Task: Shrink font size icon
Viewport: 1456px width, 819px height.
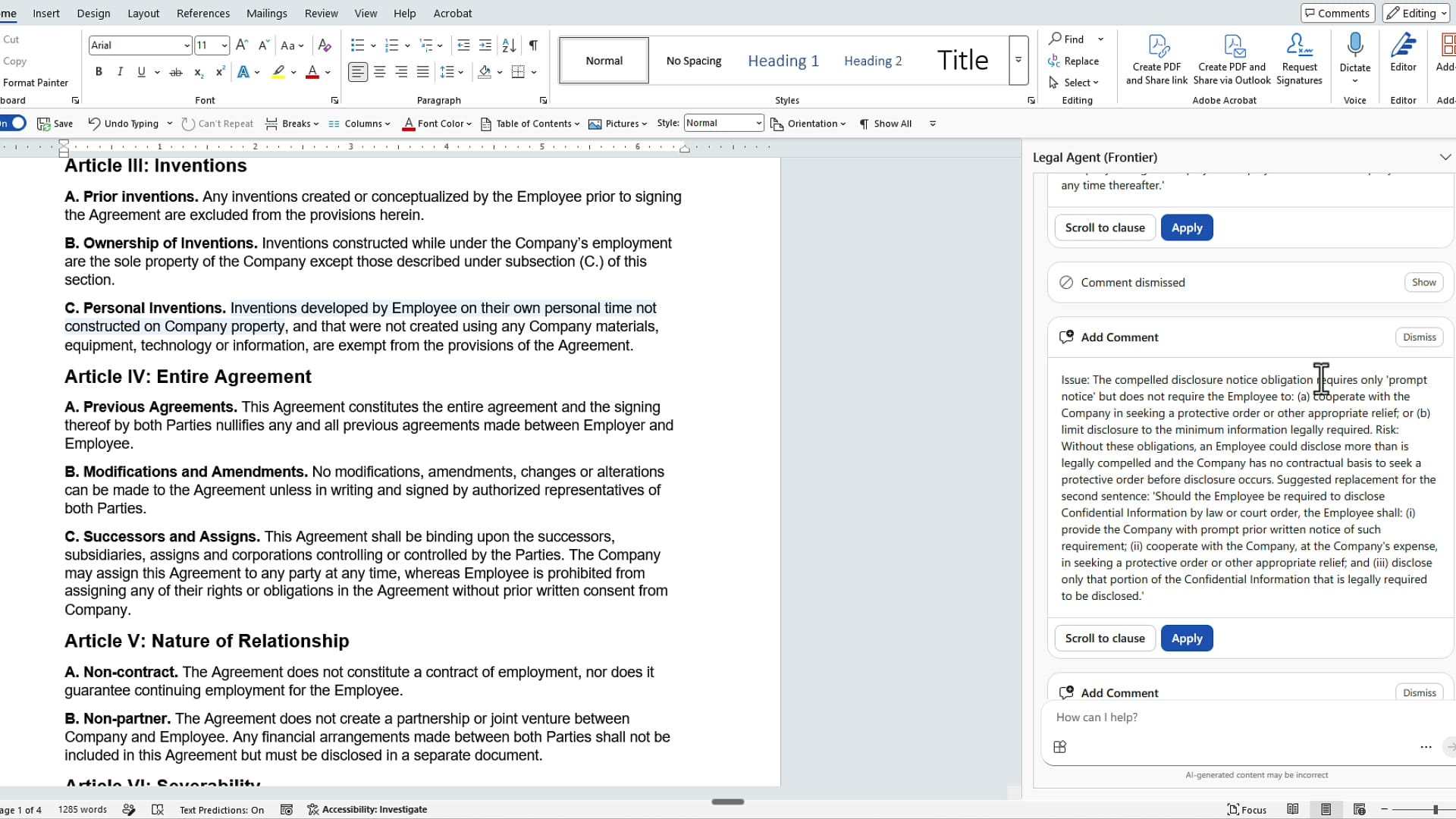Action: tap(264, 45)
